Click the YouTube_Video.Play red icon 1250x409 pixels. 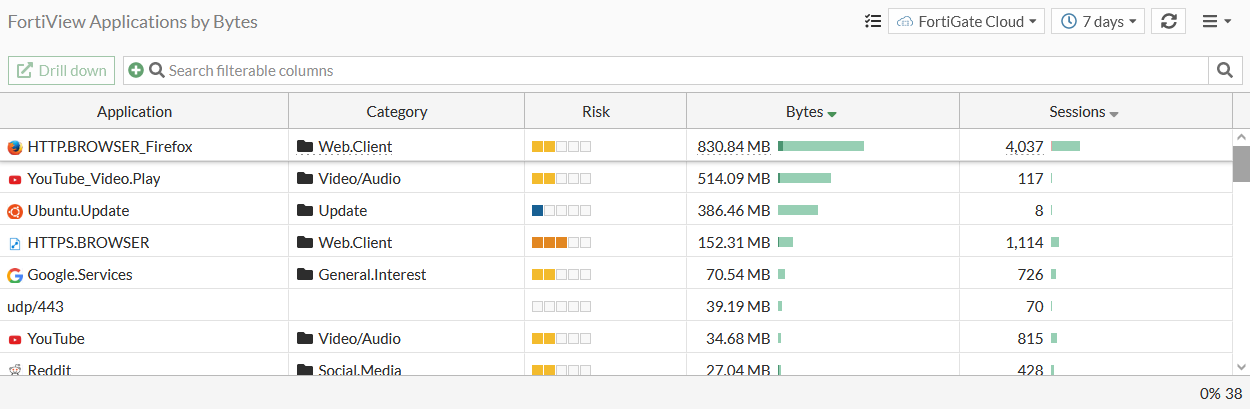click(x=15, y=179)
